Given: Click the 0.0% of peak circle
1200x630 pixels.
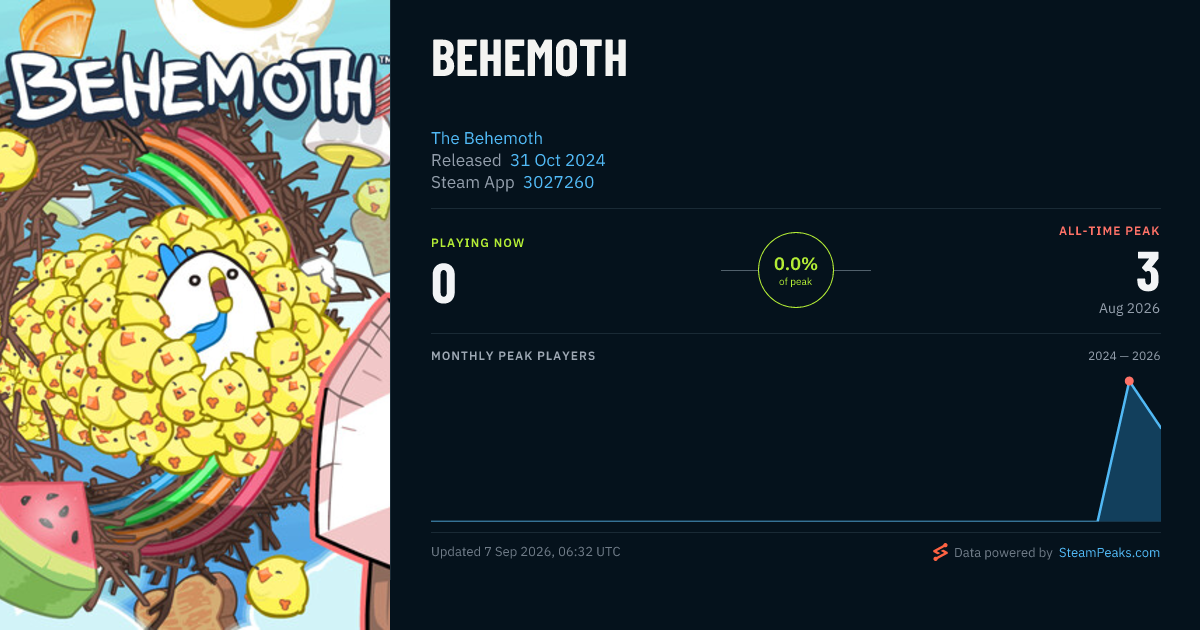Looking at the screenshot, I should (796, 270).
